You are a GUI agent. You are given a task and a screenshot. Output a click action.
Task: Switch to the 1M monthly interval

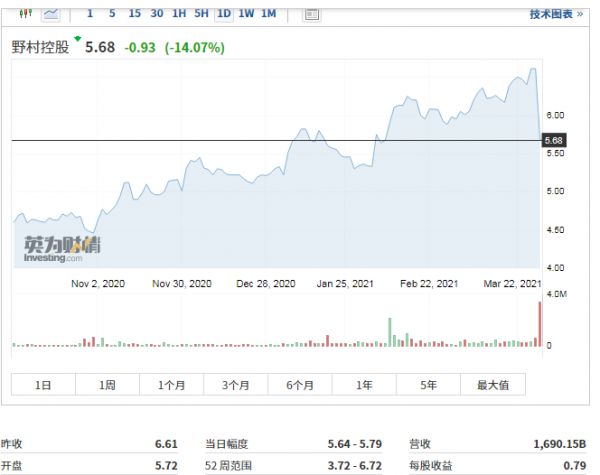(x=269, y=14)
